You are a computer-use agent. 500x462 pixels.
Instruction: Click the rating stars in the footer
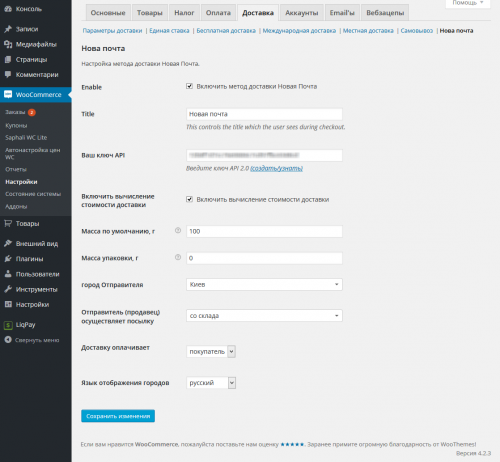coord(292,444)
